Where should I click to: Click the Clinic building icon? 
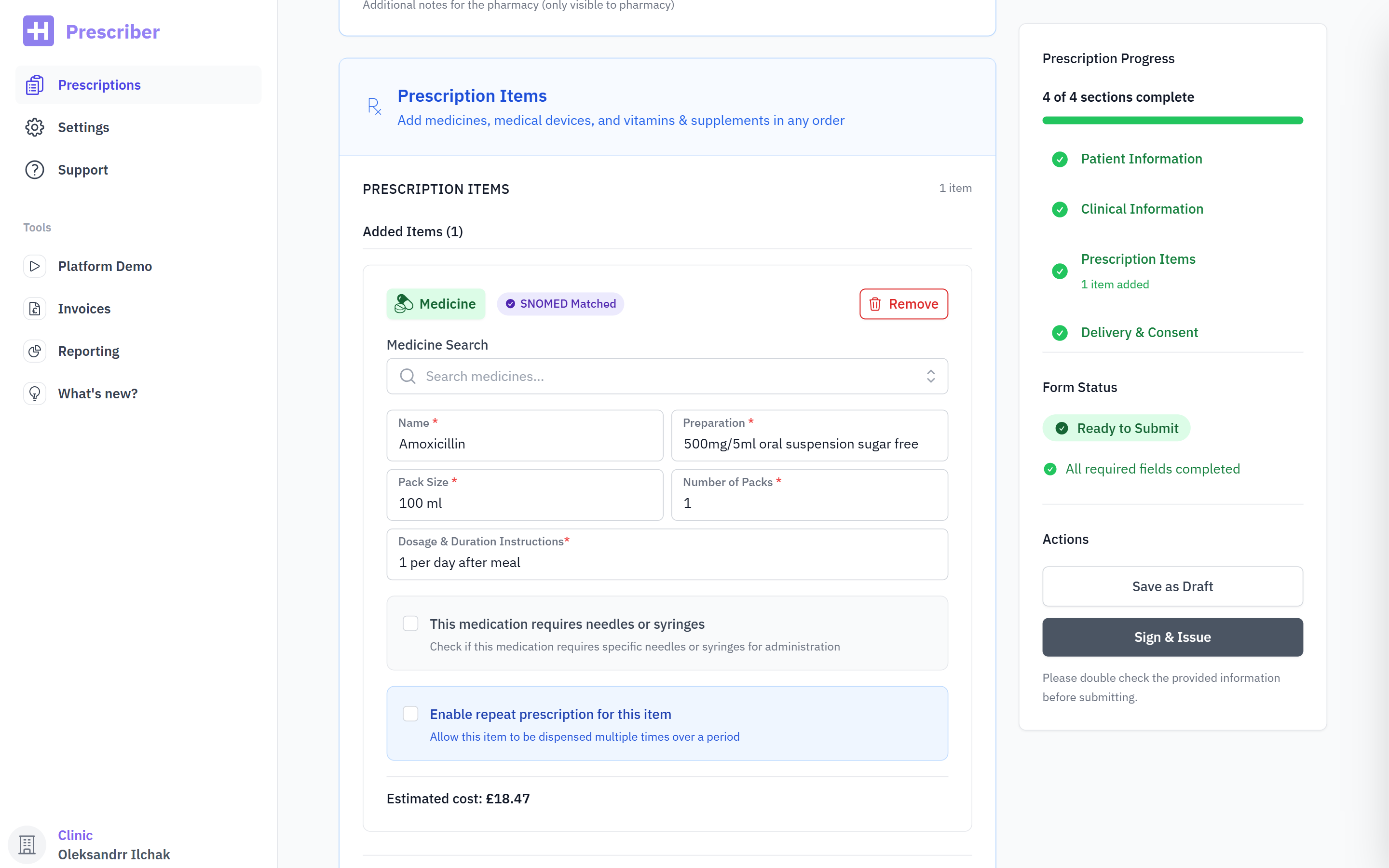[x=27, y=844]
